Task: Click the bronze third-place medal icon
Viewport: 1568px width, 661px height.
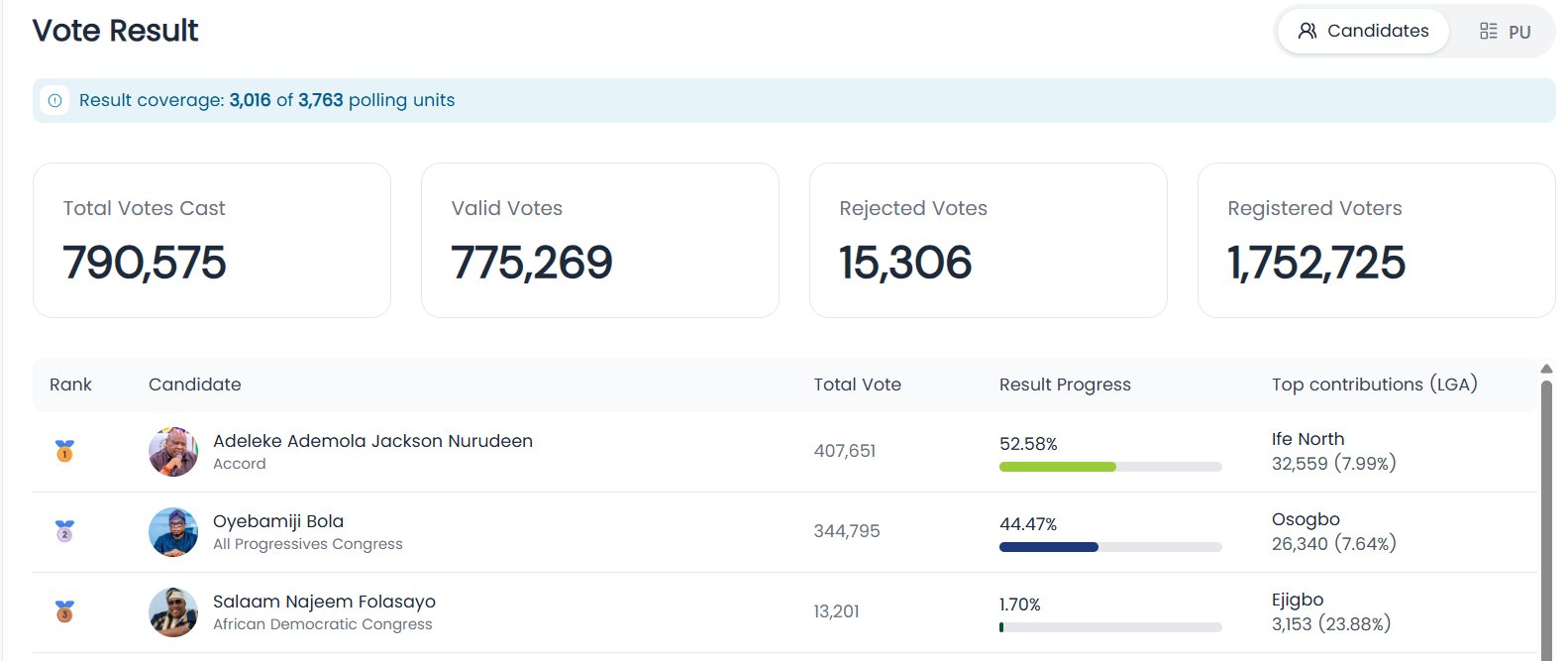Action: [x=64, y=611]
